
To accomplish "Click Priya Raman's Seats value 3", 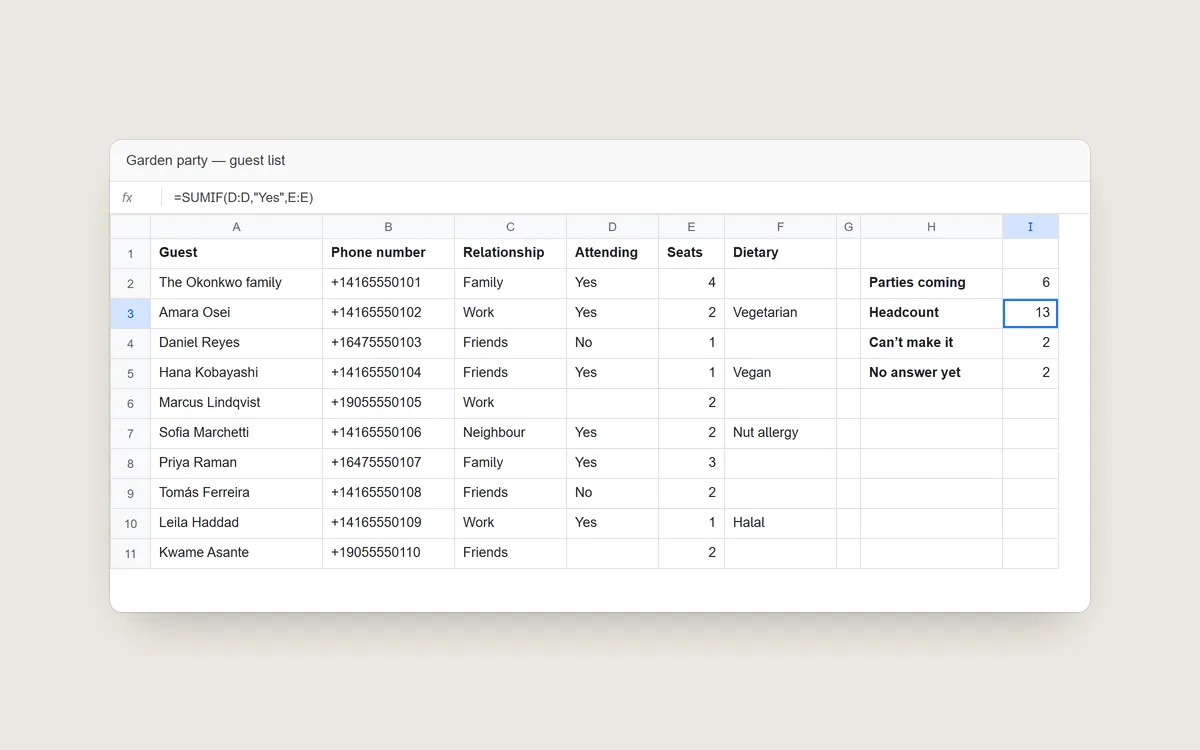I will (x=691, y=463).
